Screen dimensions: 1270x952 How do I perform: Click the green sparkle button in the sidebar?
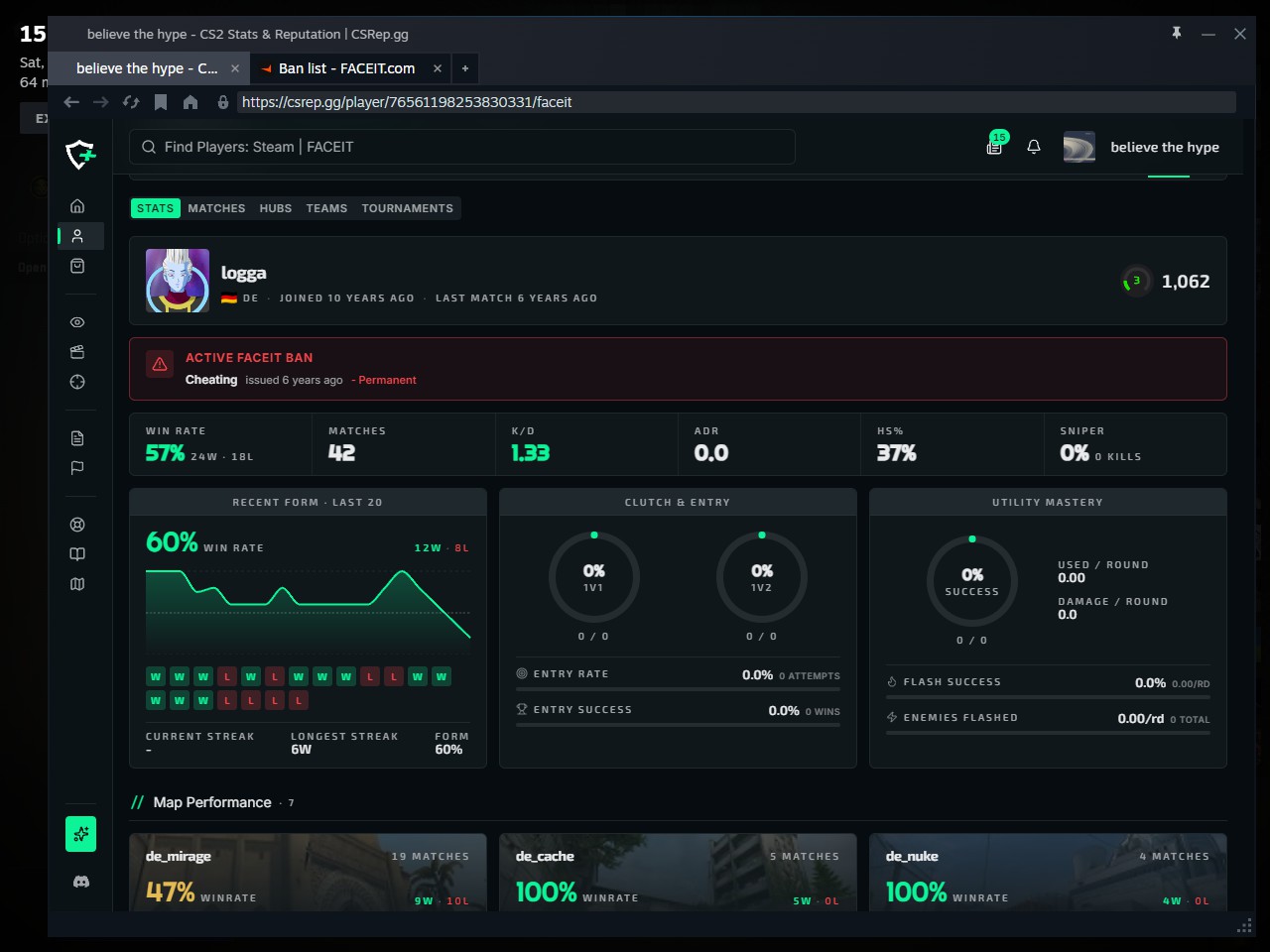point(81,834)
